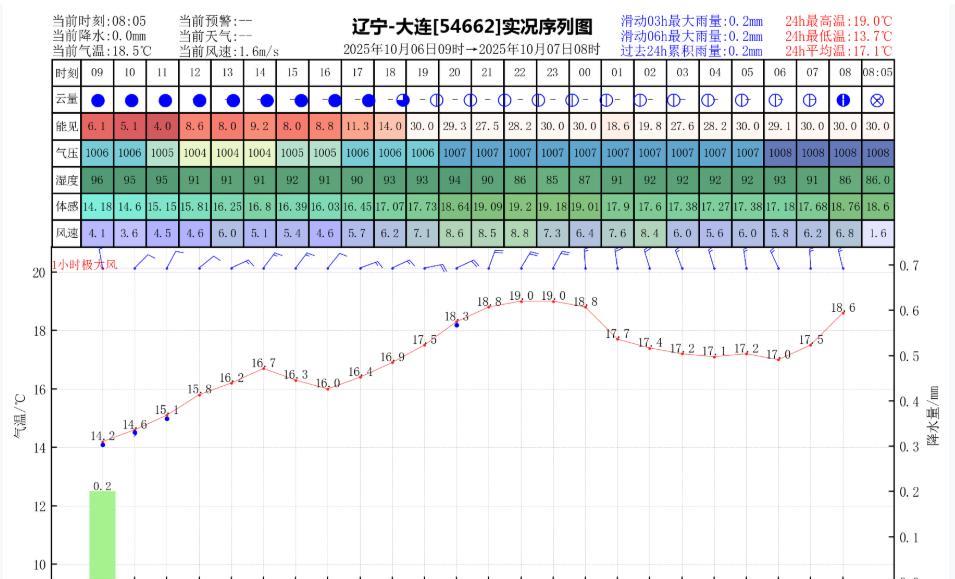Click the 当前天气 status text
Viewport: 955px width, 579px height.
[x=216, y=36]
